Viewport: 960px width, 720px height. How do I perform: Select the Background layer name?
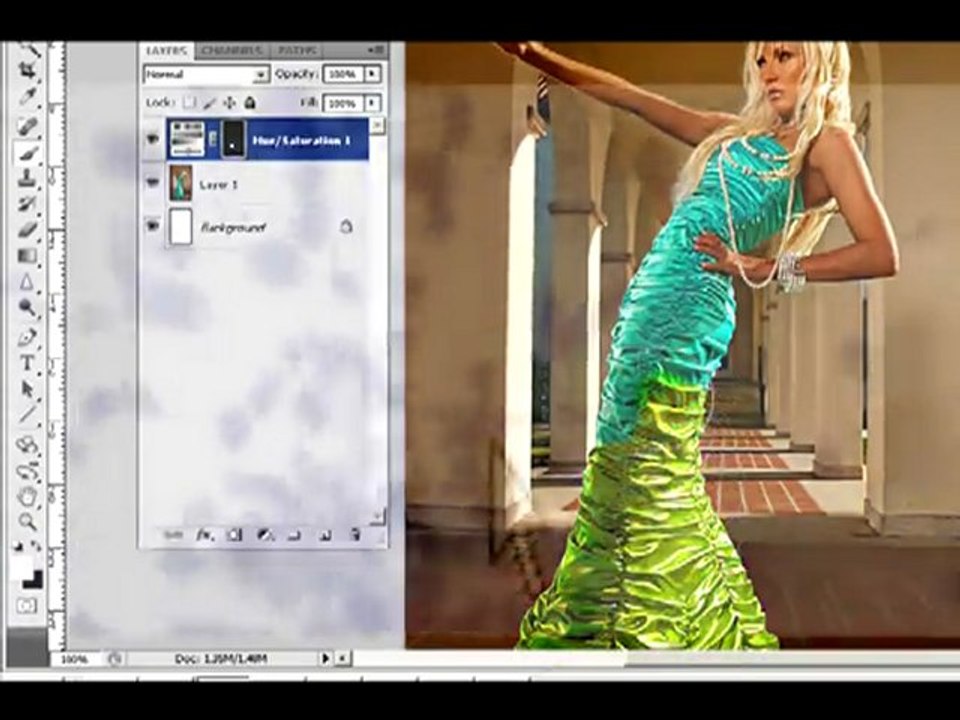pyautogui.click(x=233, y=228)
